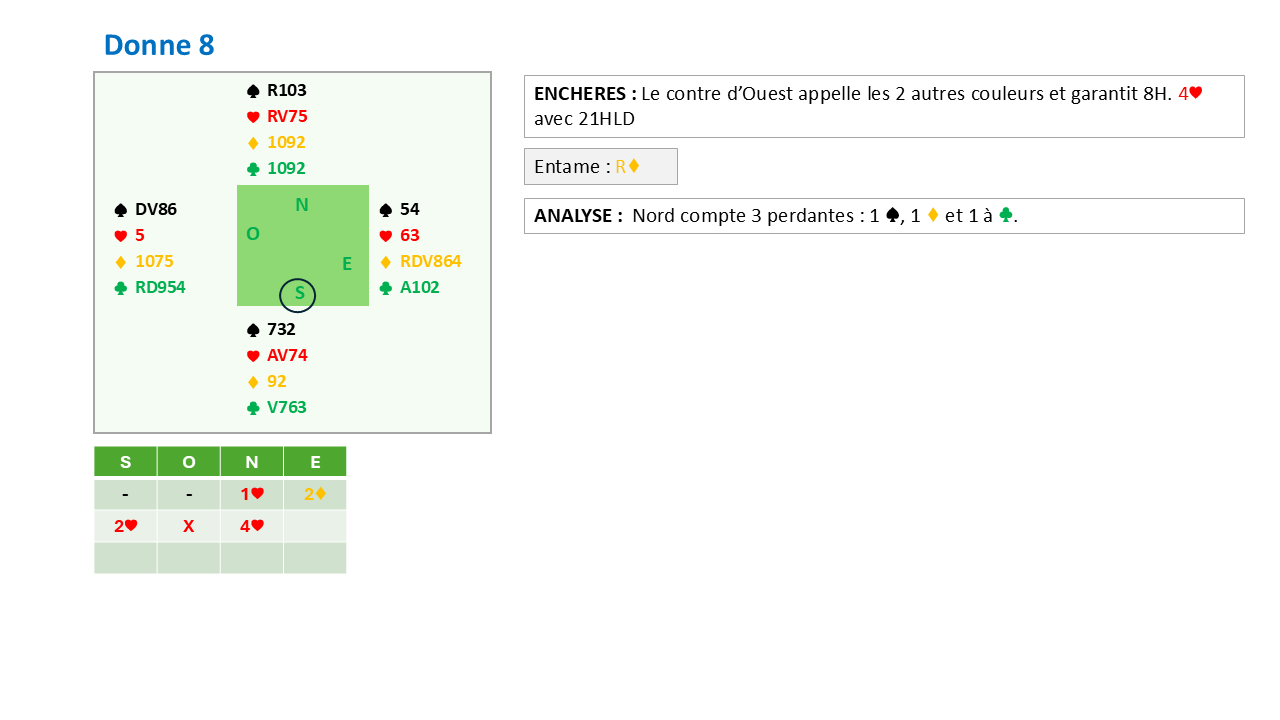The width and height of the screenshot is (1280, 720).
Task: Select the Entame lead box
Action: pos(600,167)
